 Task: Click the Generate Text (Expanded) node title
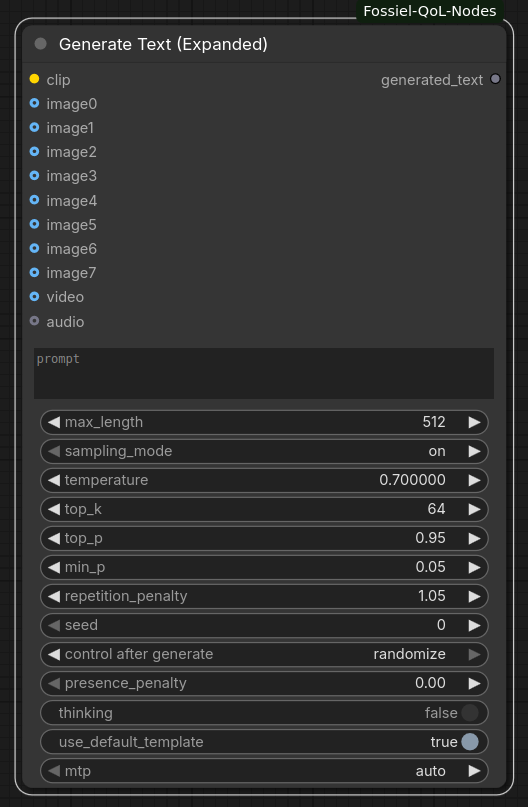[163, 44]
